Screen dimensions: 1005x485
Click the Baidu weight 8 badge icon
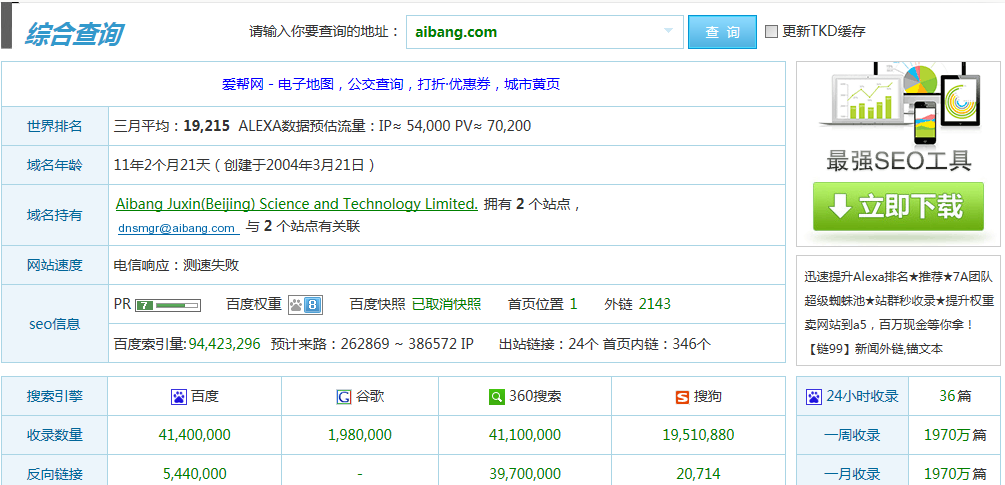click(305, 305)
